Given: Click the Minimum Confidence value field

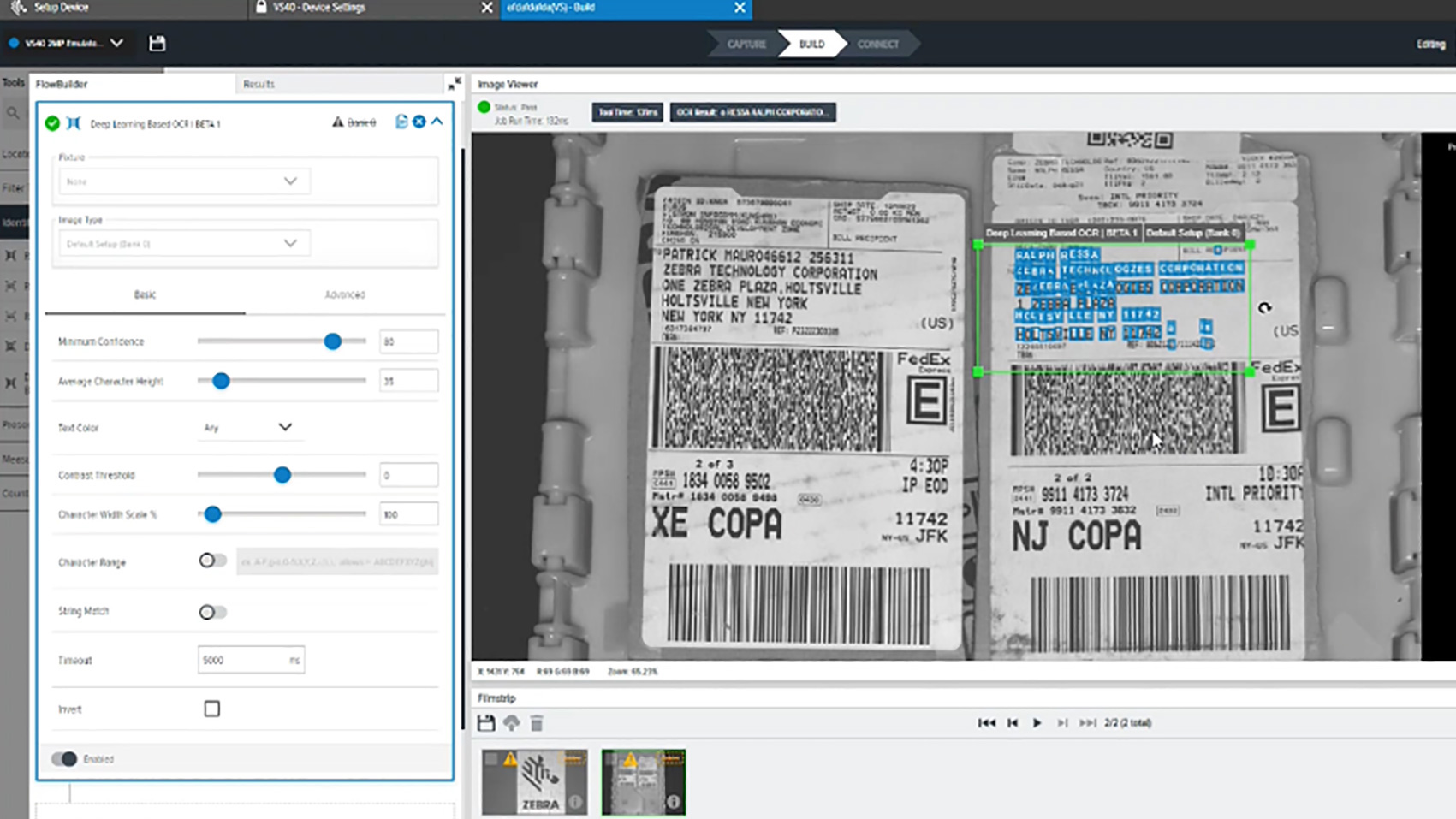Looking at the screenshot, I should coord(408,341).
